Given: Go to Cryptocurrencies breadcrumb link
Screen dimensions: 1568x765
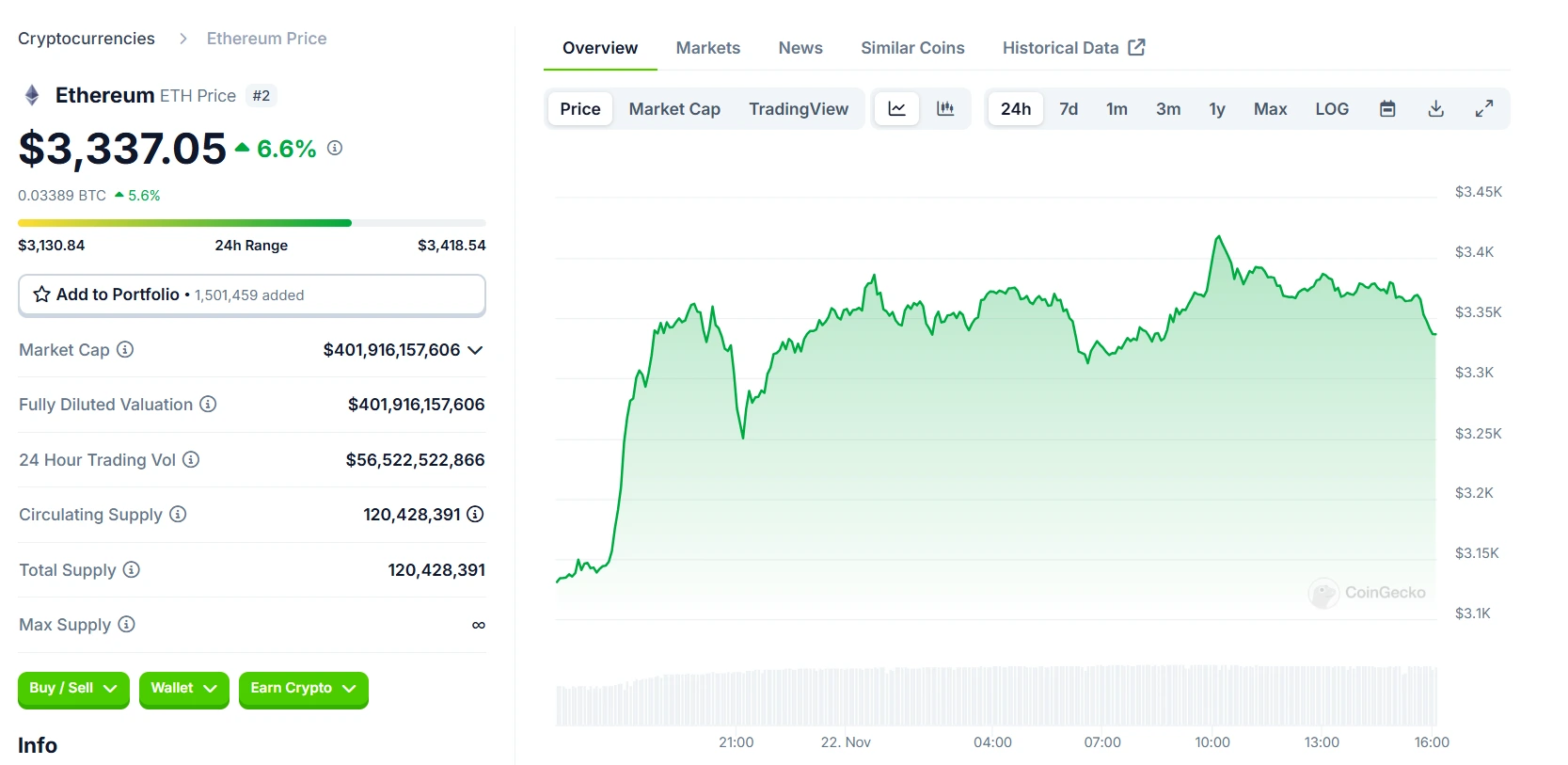Looking at the screenshot, I should click(x=87, y=39).
